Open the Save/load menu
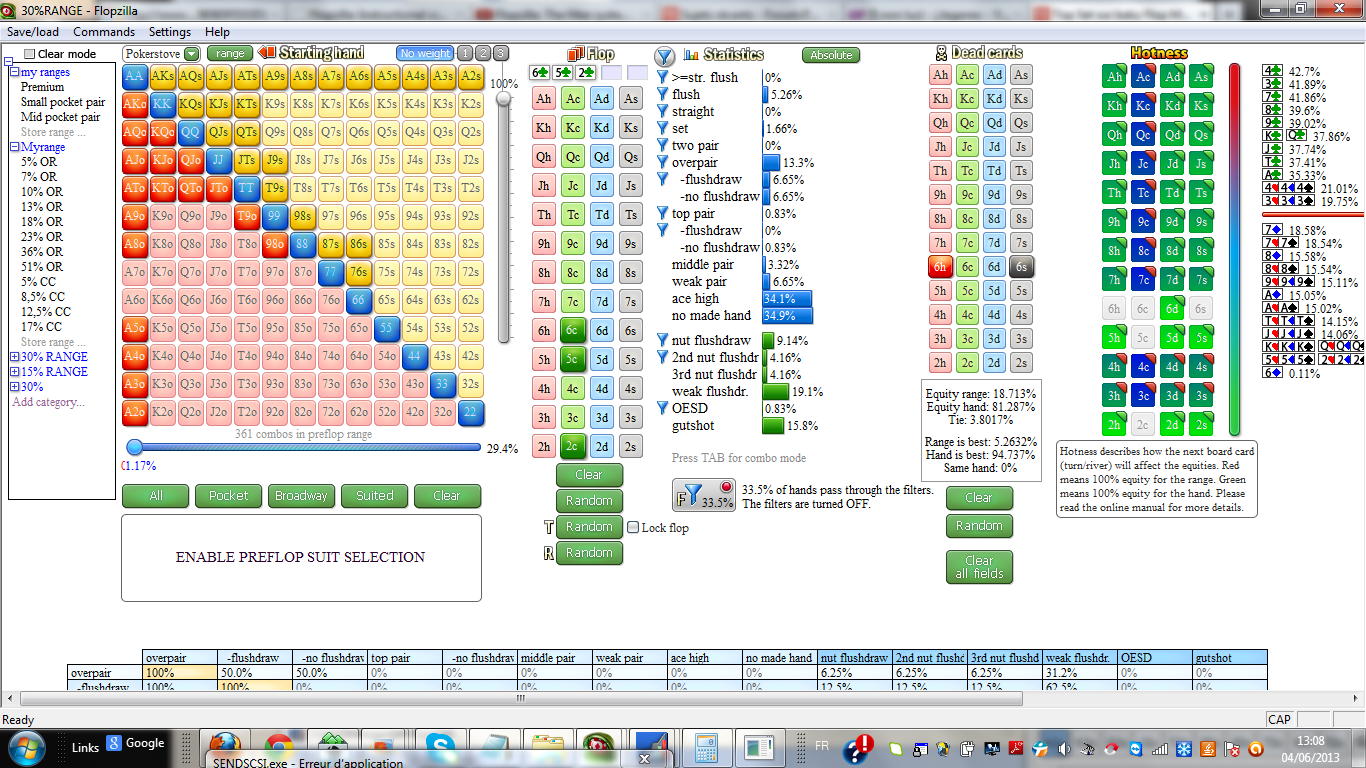The image size is (1366, 768). tap(33, 31)
